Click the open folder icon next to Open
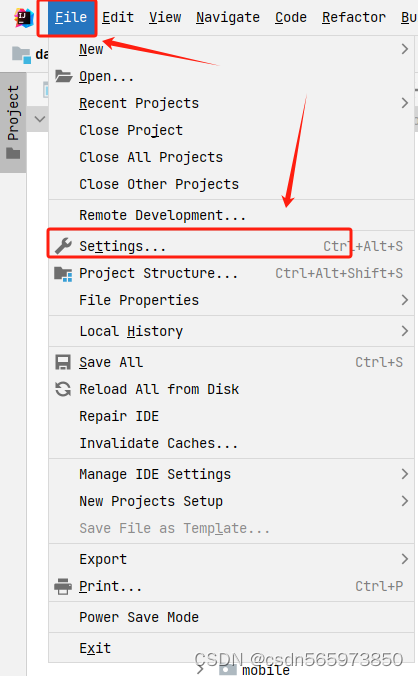The width and height of the screenshot is (418, 676). (x=63, y=76)
